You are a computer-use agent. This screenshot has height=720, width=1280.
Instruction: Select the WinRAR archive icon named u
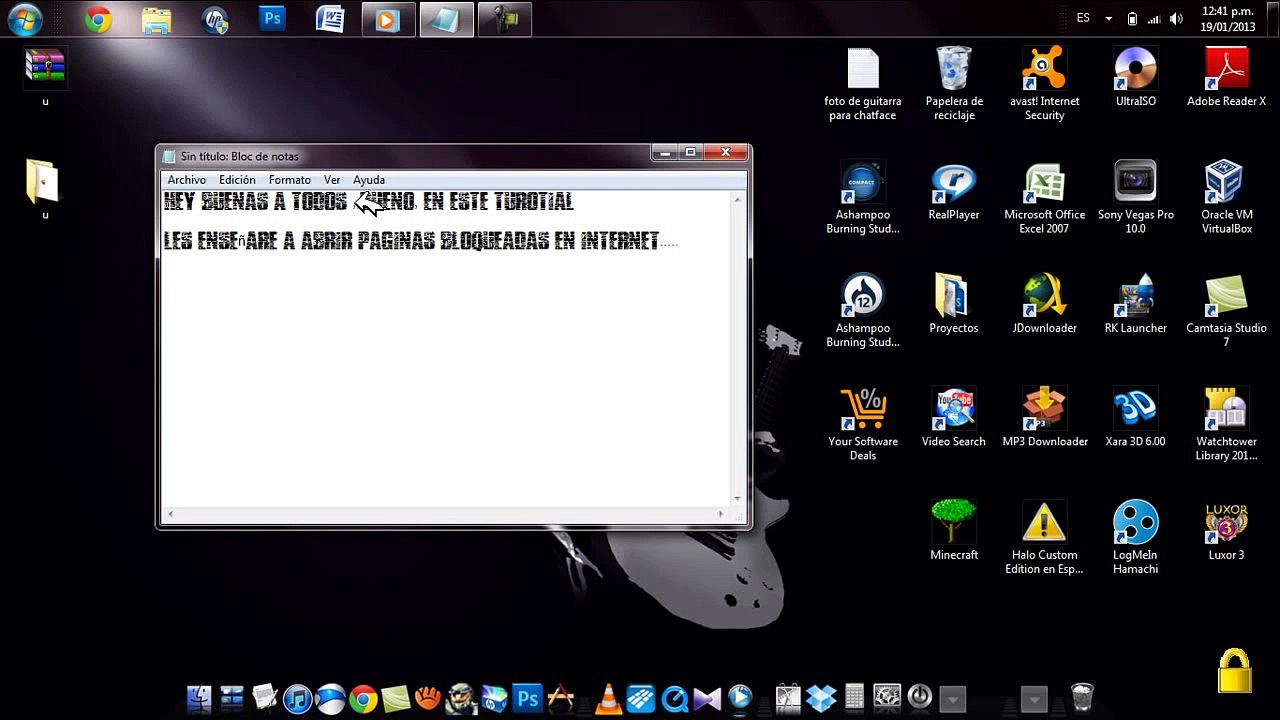click(x=45, y=76)
